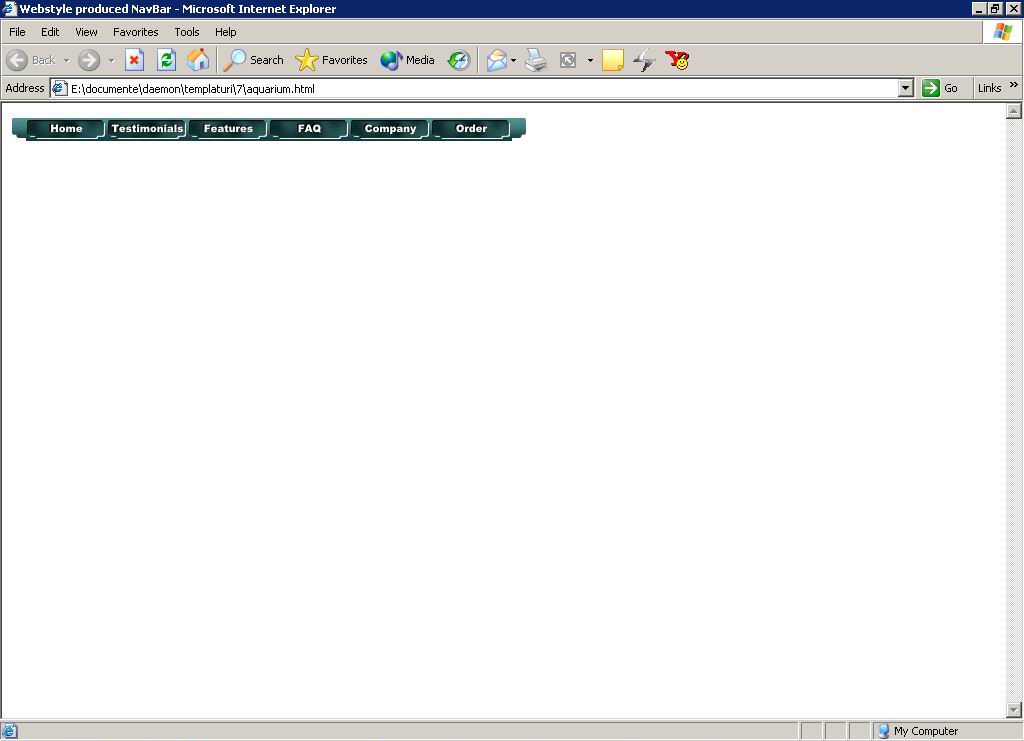Expand the Mail button dropdown arrow

click(514, 60)
